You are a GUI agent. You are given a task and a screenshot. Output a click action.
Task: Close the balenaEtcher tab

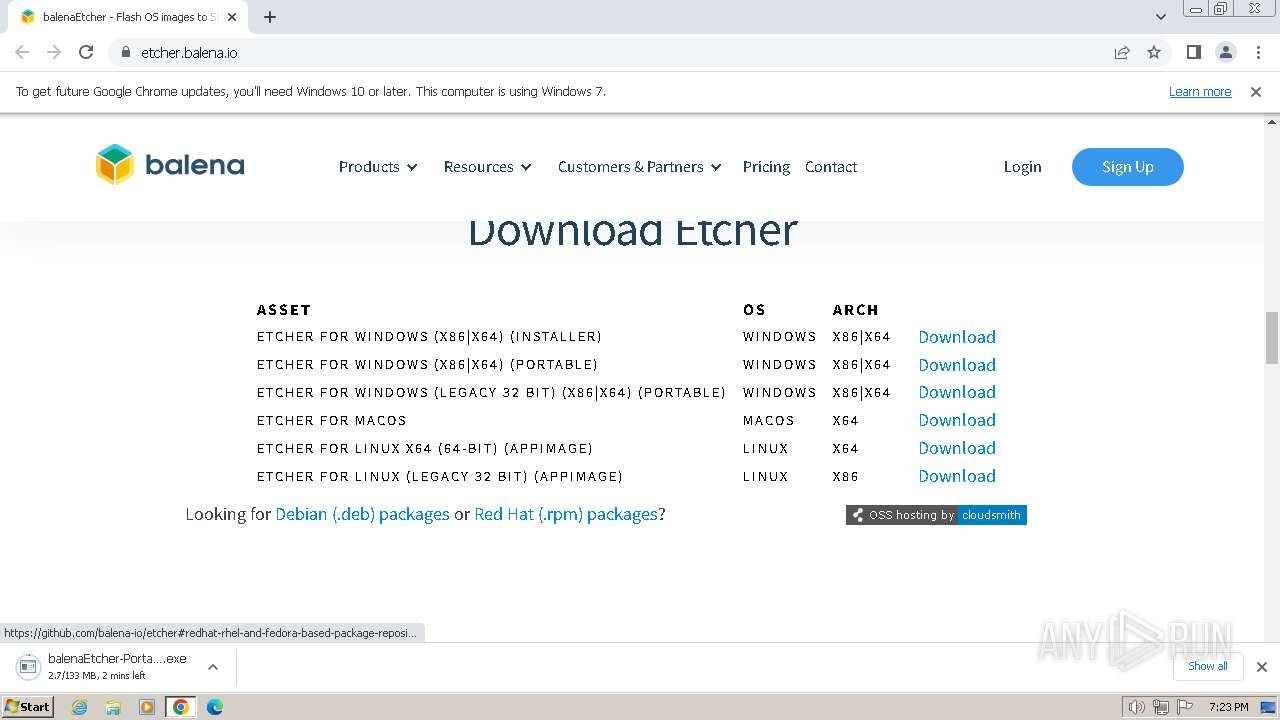point(232,17)
